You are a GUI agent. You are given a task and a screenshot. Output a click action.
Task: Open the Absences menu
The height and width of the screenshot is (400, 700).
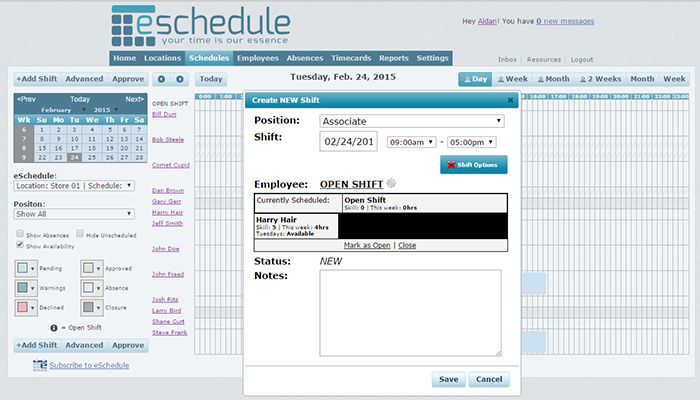point(305,58)
